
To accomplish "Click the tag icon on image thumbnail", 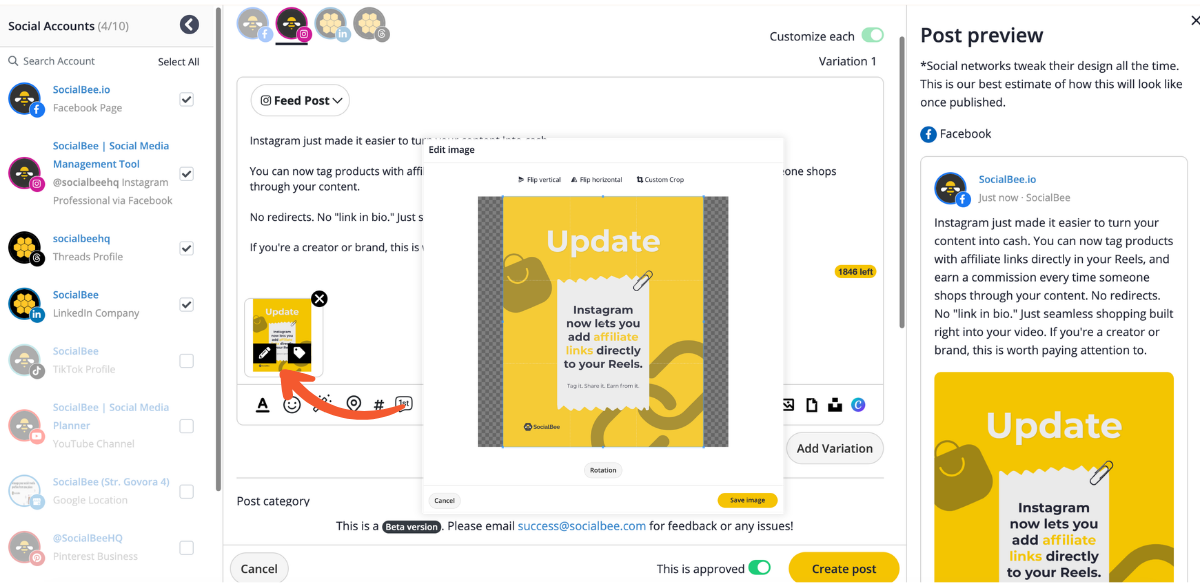I will click(x=299, y=353).
